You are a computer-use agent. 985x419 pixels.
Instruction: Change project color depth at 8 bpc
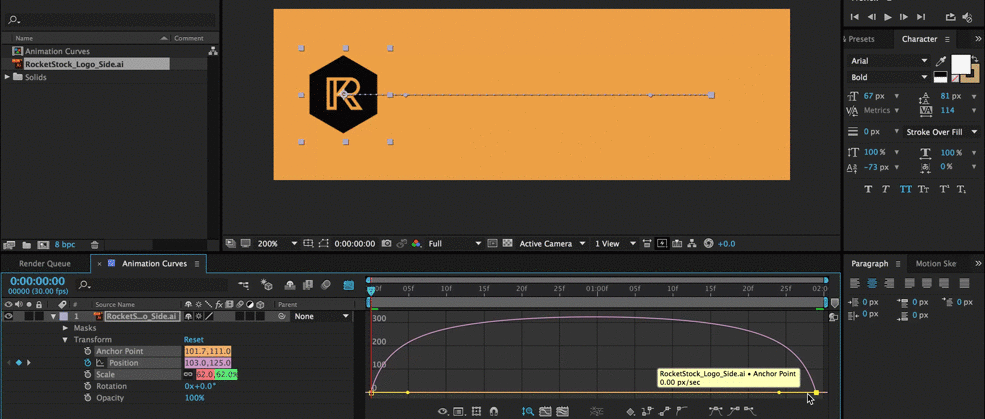pos(65,244)
